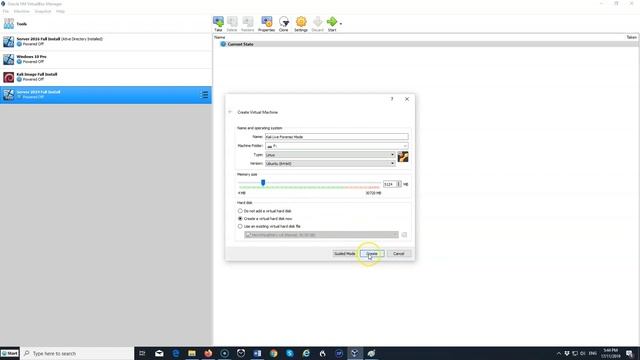The image size is (640, 360).
Task: Open Task View on the taskbar
Action: coord(142,353)
